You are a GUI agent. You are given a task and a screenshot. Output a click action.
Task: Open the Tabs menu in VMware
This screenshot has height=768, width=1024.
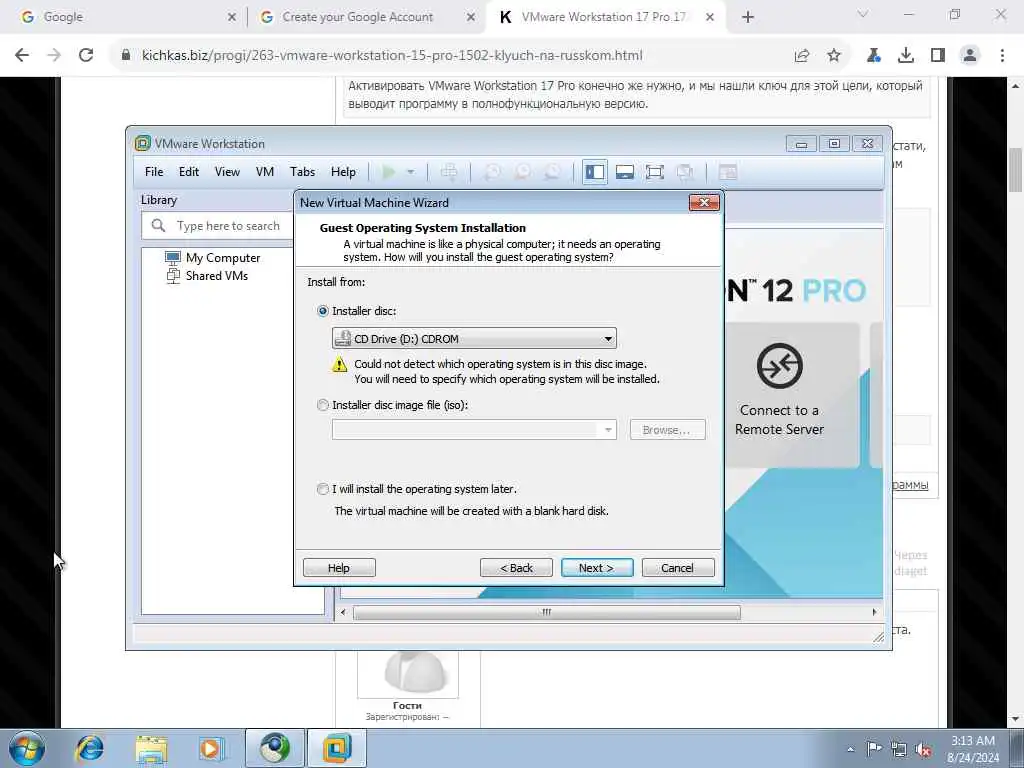click(x=302, y=172)
